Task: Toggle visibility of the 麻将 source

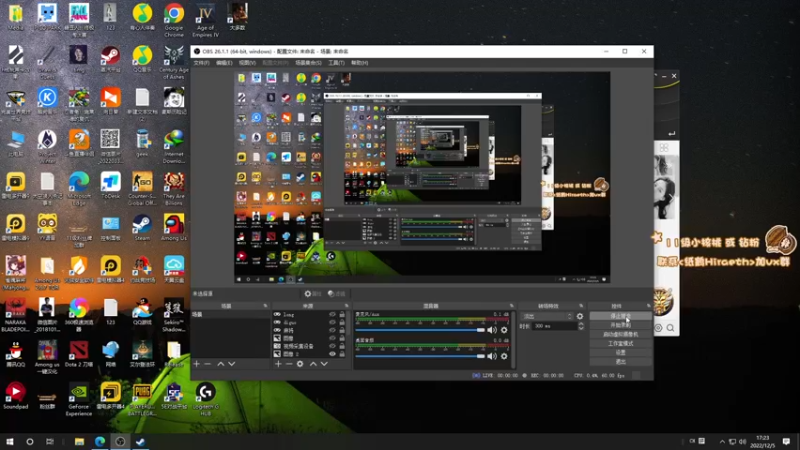Action: point(332,330)
